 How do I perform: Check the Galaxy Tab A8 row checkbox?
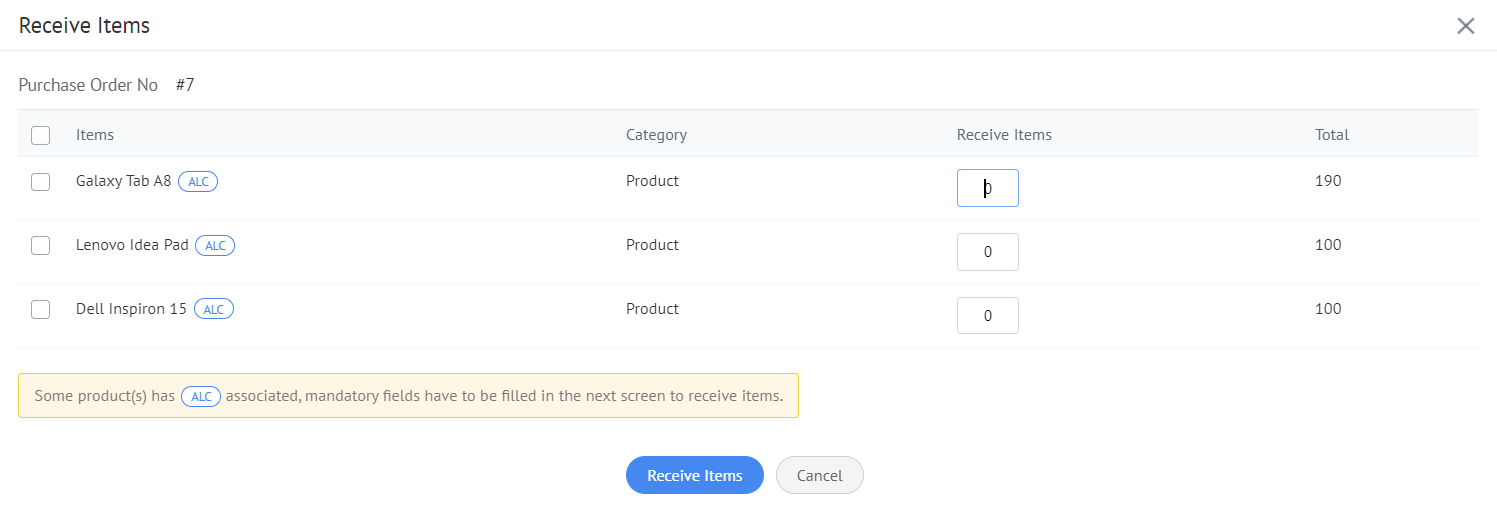pos(41,182)
